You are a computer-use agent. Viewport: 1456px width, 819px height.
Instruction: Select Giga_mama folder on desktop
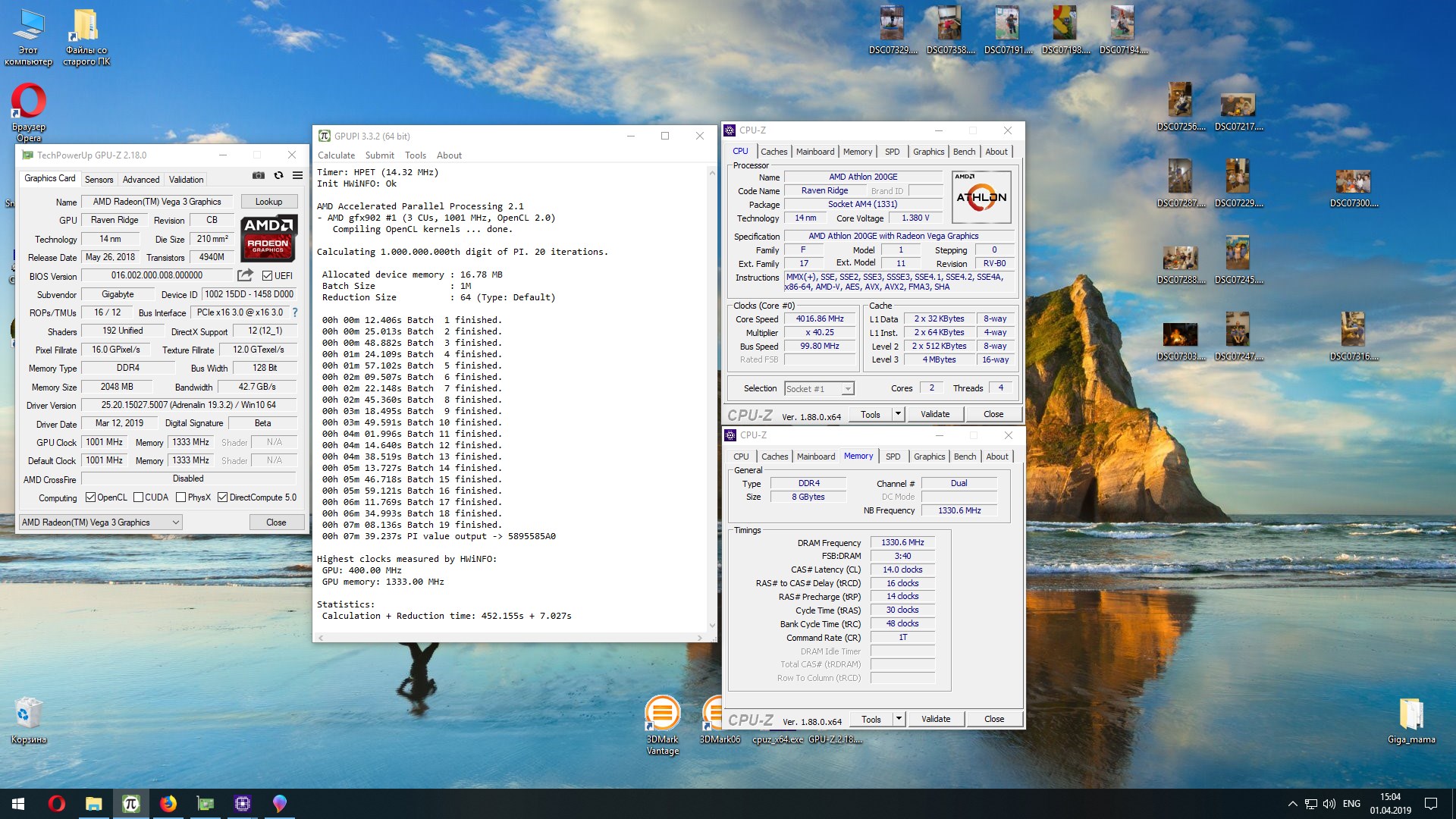click(1411, 720)
